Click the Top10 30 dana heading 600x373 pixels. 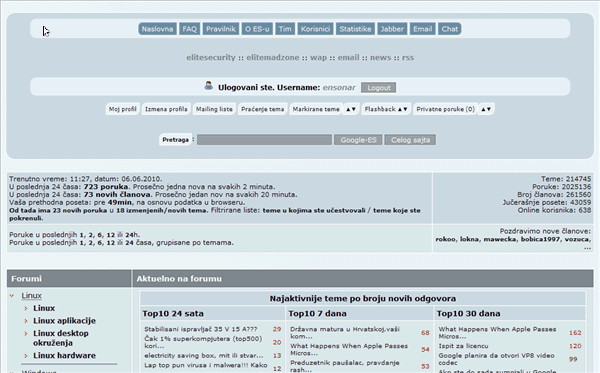(x=468, y=313)
